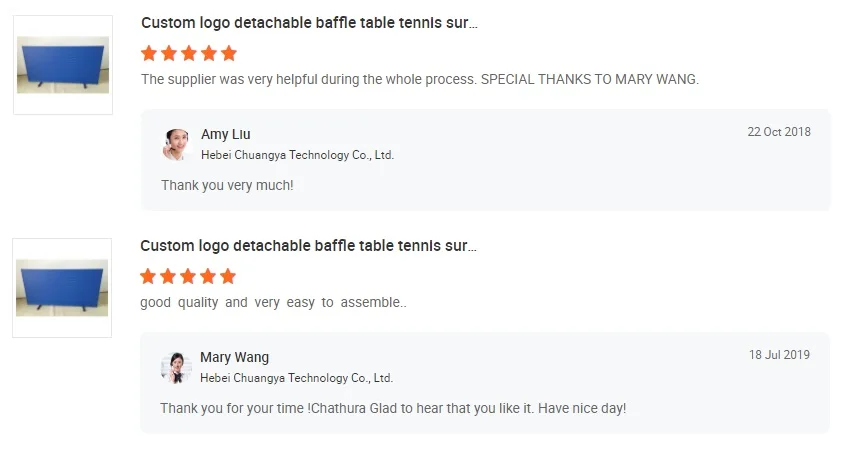This screenshot has width=845, height=457.
Task: Click the 22 Oct 2018 date
Action: 779,132
